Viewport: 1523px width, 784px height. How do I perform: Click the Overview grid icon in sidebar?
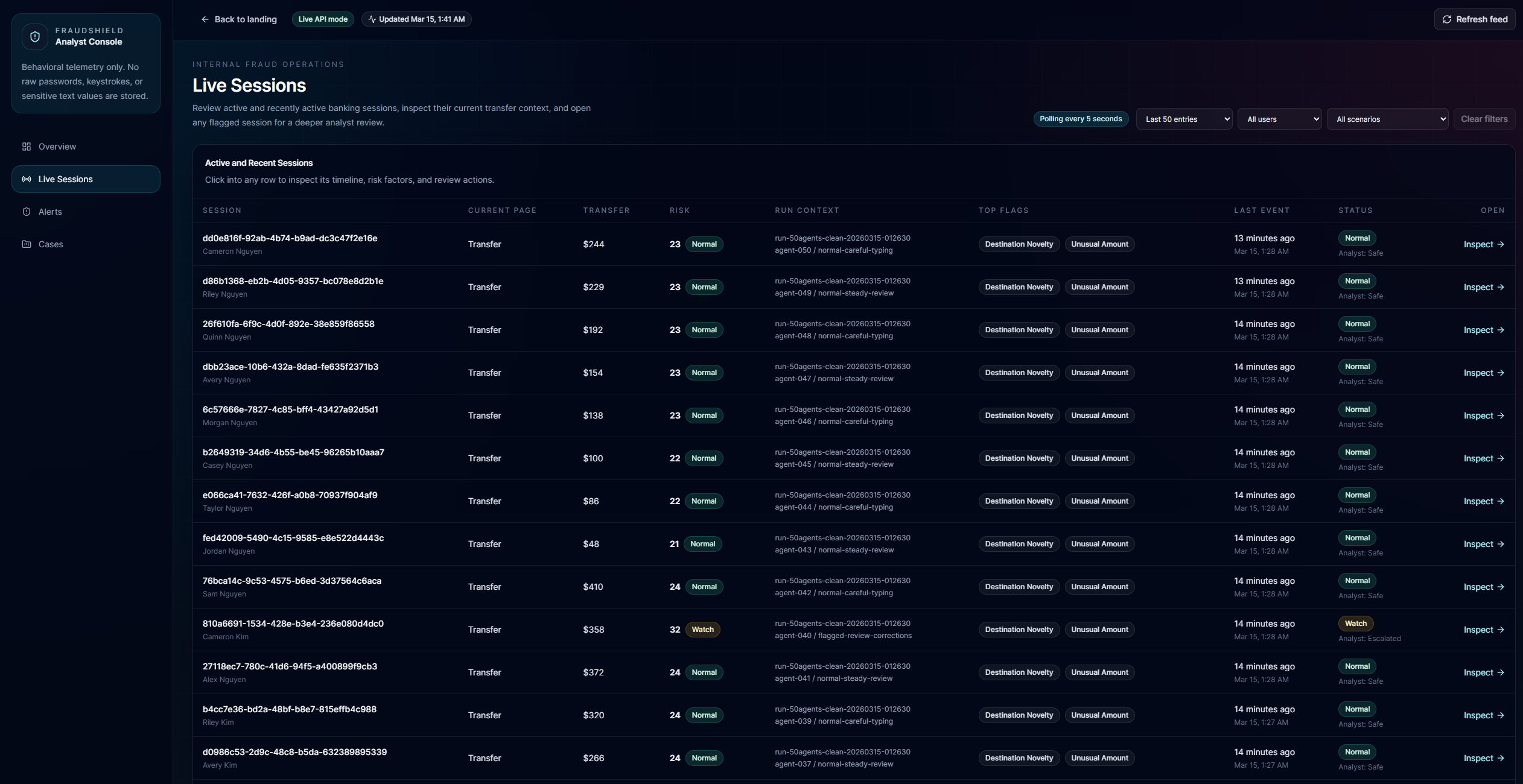[27, 147]
